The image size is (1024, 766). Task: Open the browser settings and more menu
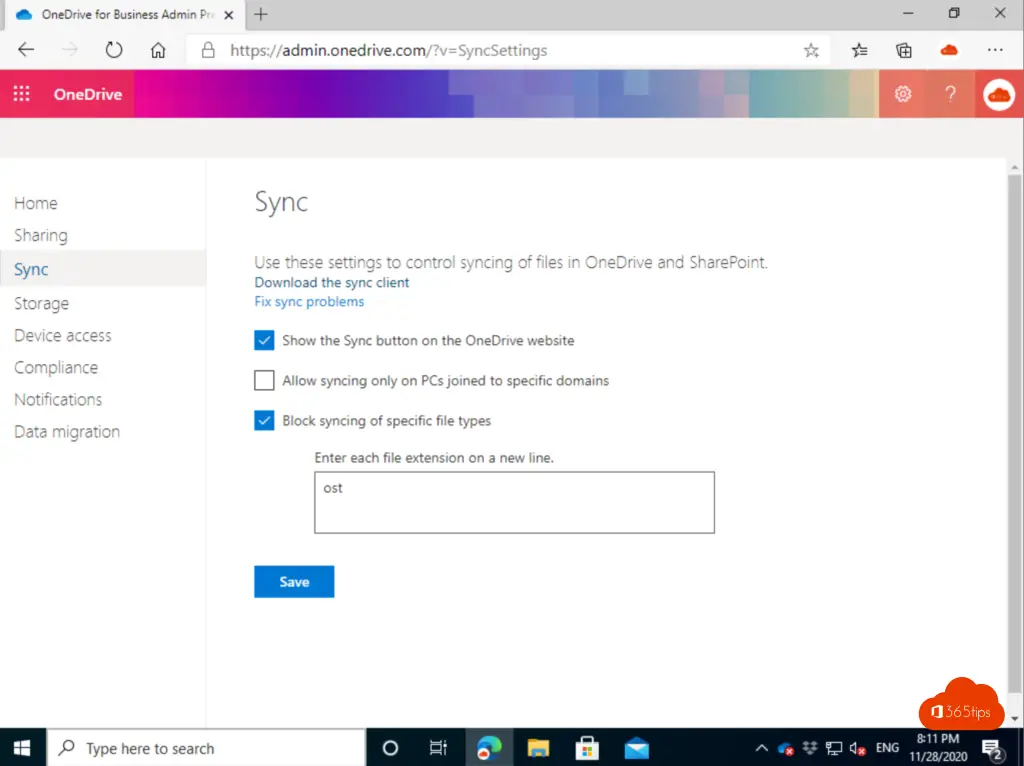(x=995, y=50)
